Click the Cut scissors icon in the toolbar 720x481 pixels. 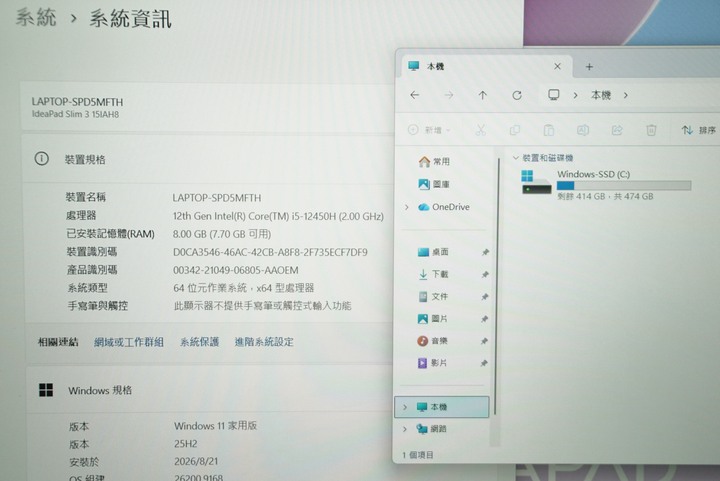tap(481, 130)
